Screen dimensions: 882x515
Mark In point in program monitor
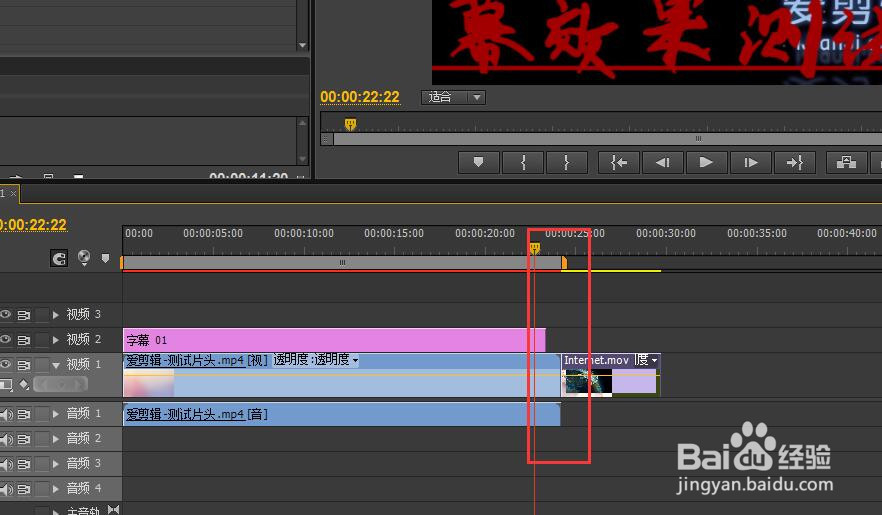tap(523, 162)
